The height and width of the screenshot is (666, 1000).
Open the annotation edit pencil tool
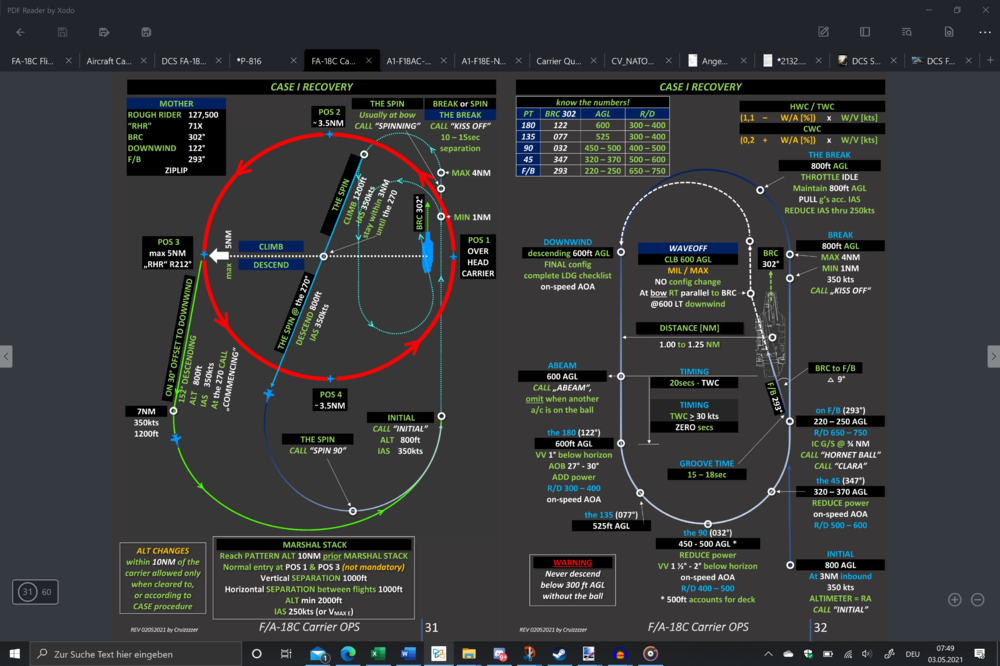click(x=823, y=32)
